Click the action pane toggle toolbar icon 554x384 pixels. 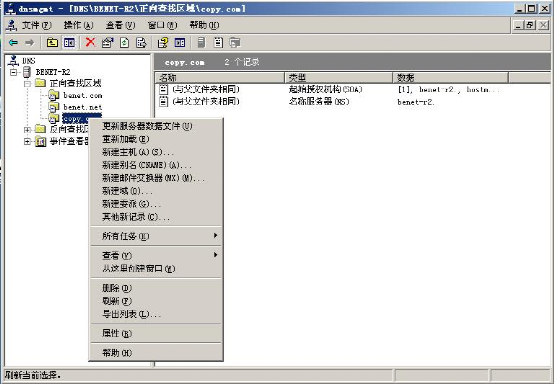180,43
